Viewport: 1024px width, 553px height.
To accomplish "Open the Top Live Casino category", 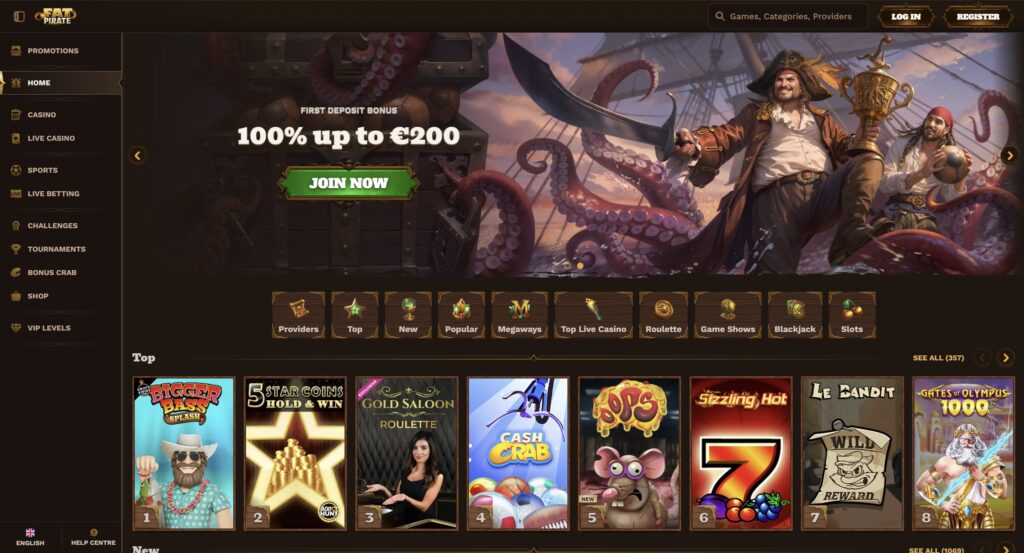I will click(x=593, y=315).
